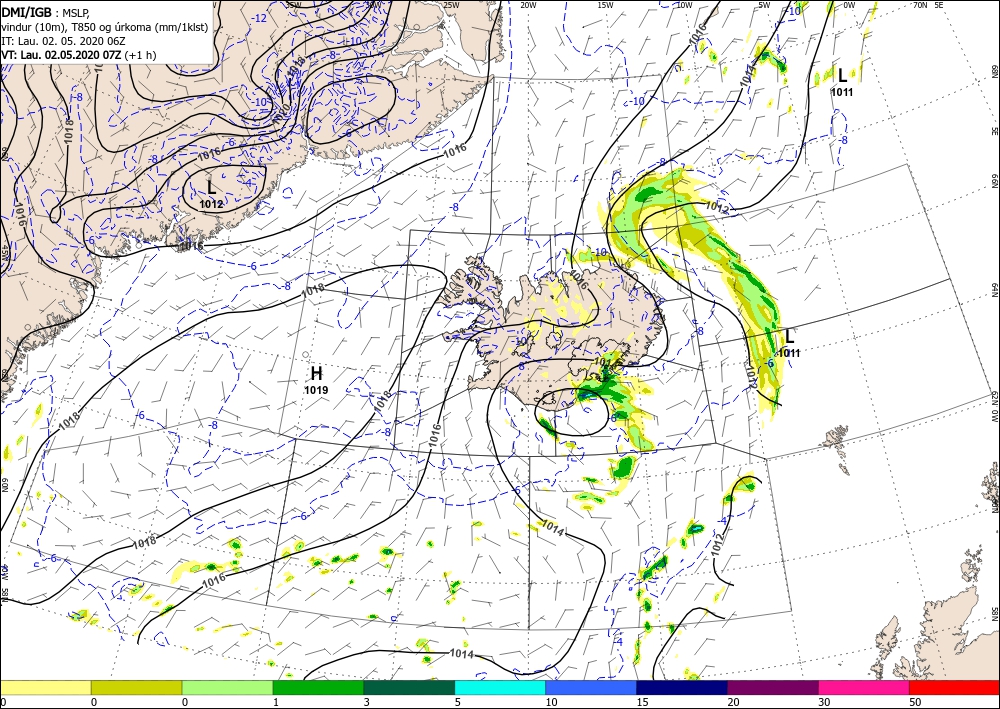
Task: Click the '1019' pressure value under the H
Action: (x=316, y=390)
